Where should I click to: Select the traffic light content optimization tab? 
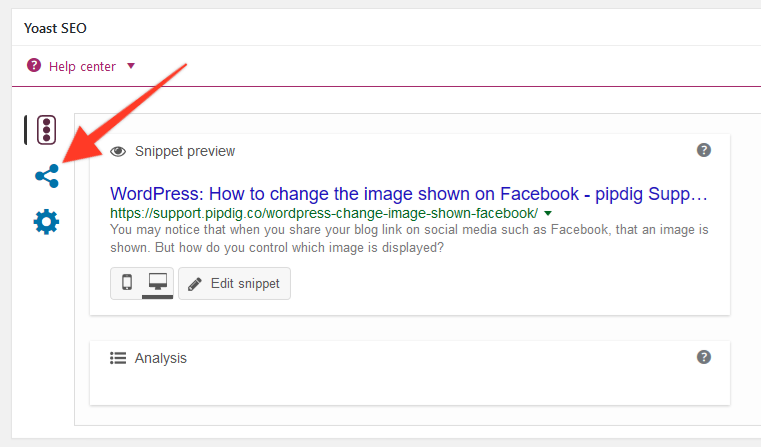(x=47, y=130)
